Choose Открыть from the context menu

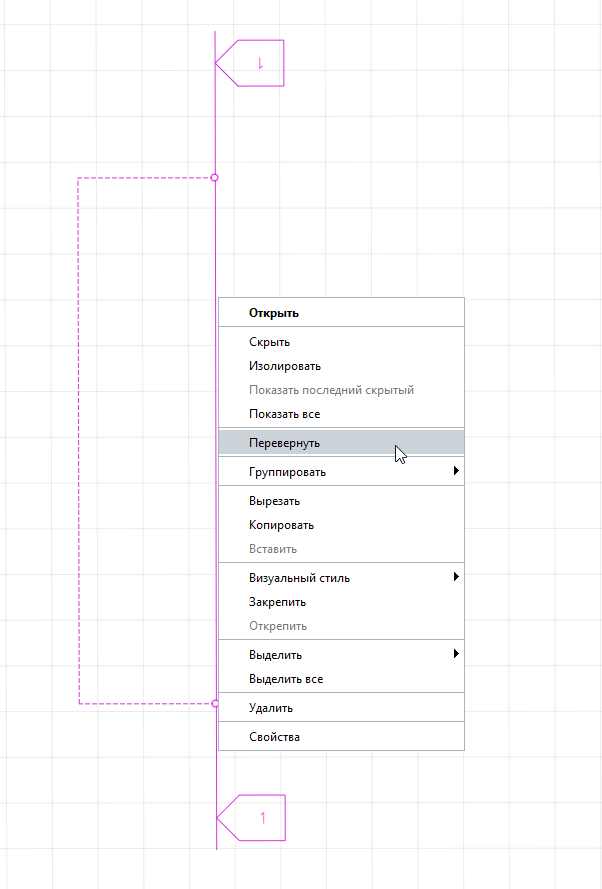[274, 313]
